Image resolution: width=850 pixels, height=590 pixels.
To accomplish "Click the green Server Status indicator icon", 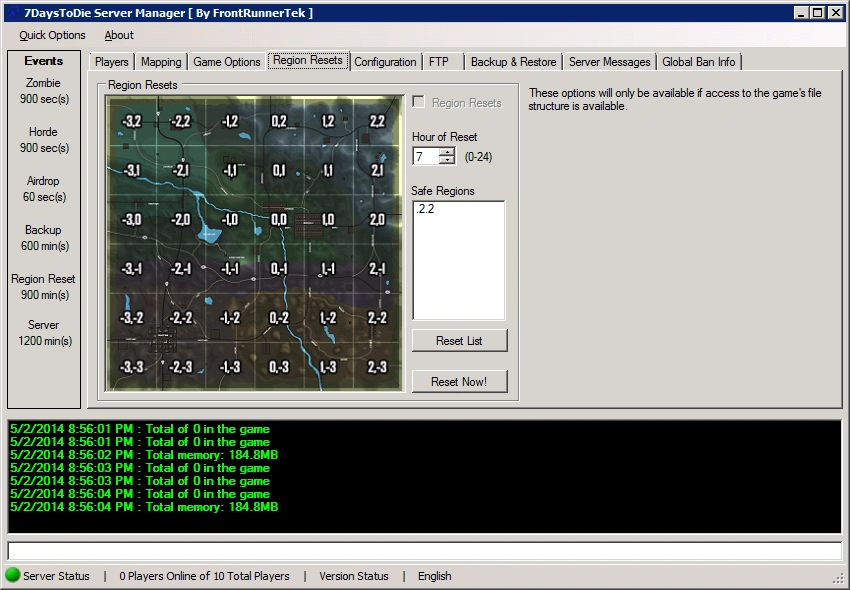I will (x=12, y=575).
